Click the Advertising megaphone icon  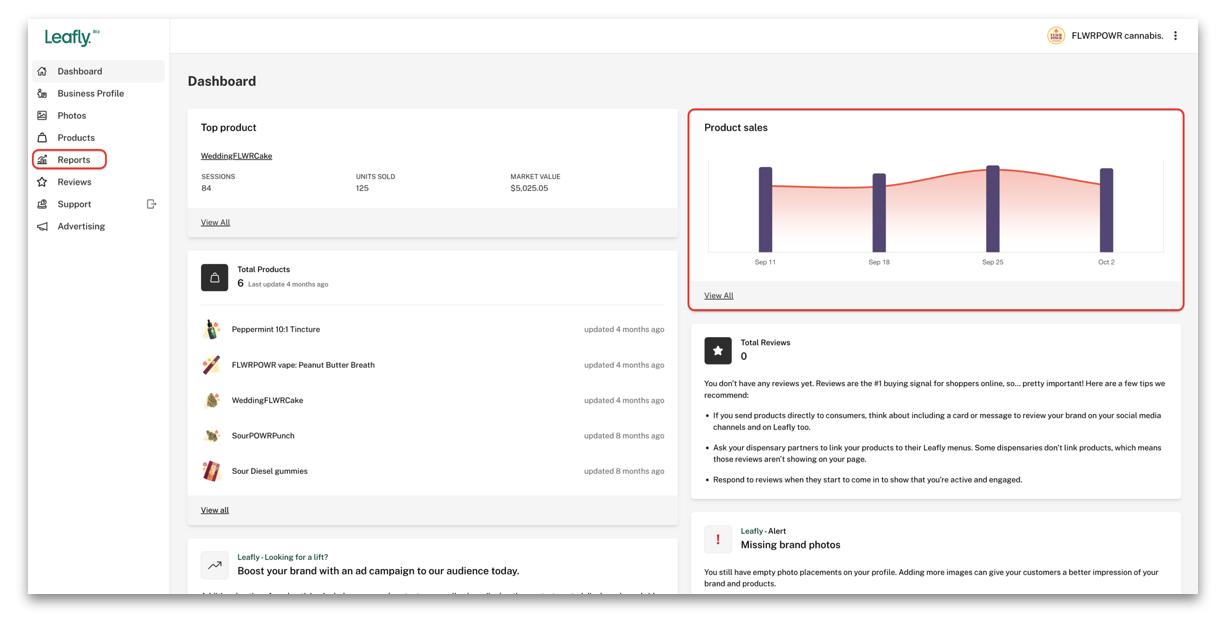42,226
